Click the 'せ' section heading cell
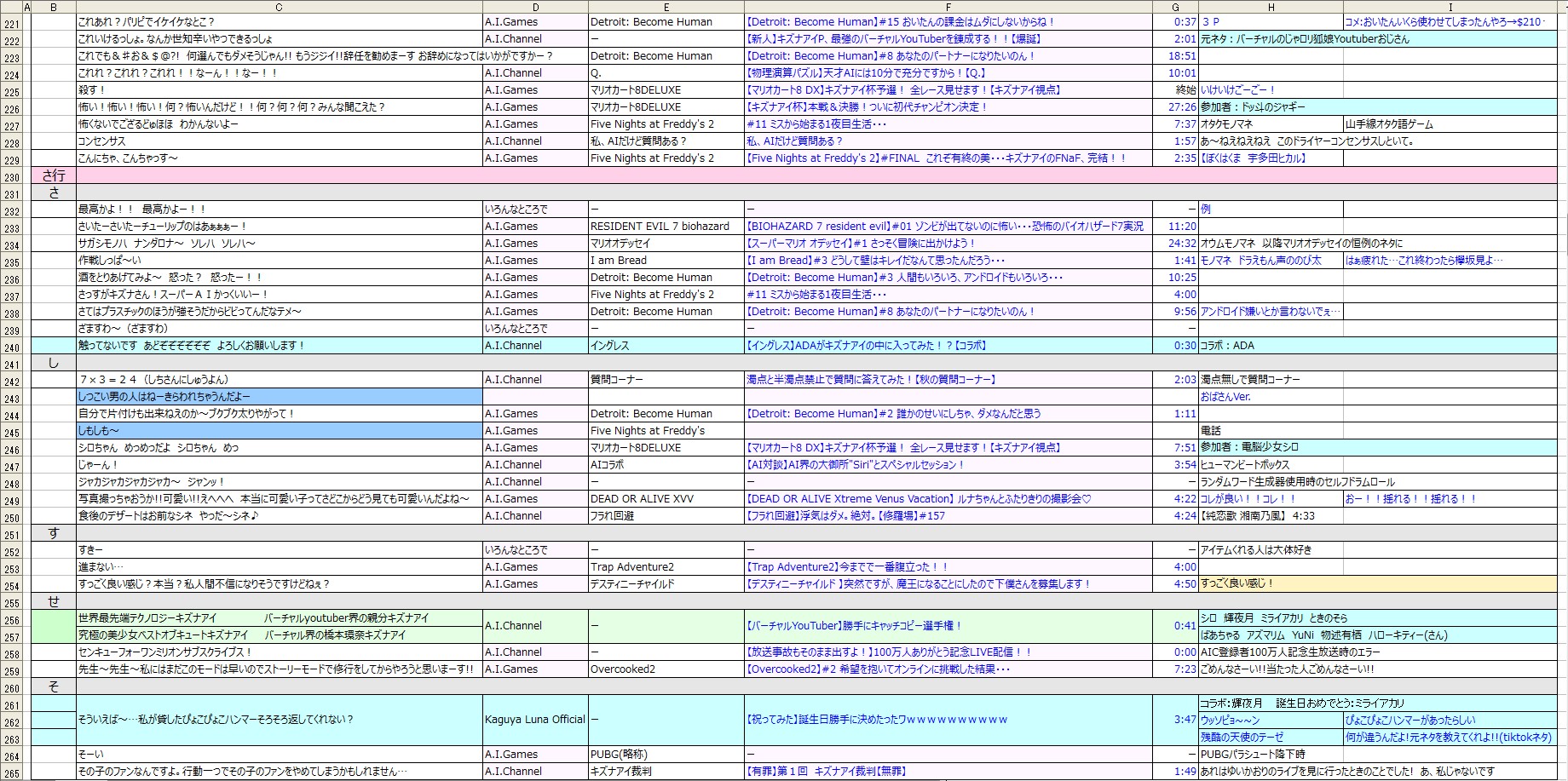The height and width of the screenshot is (781, 1568). [54, 601]
